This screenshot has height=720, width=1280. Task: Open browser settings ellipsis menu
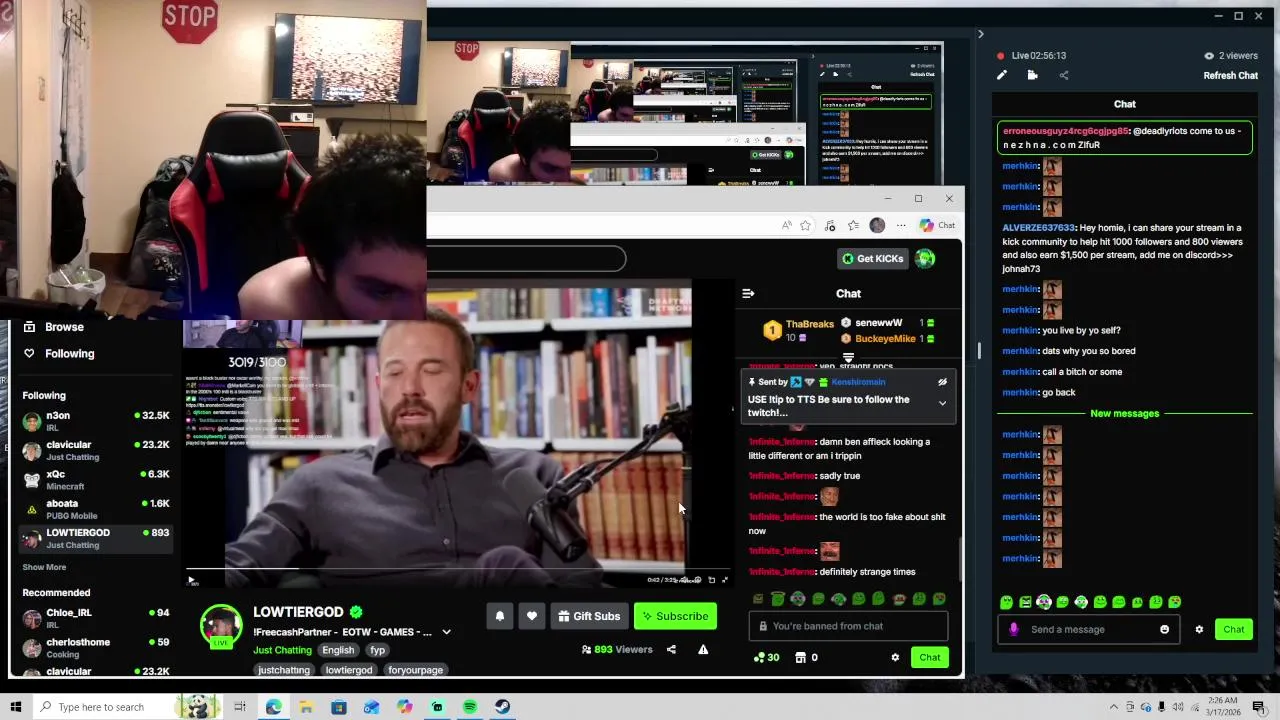[901, 225]
